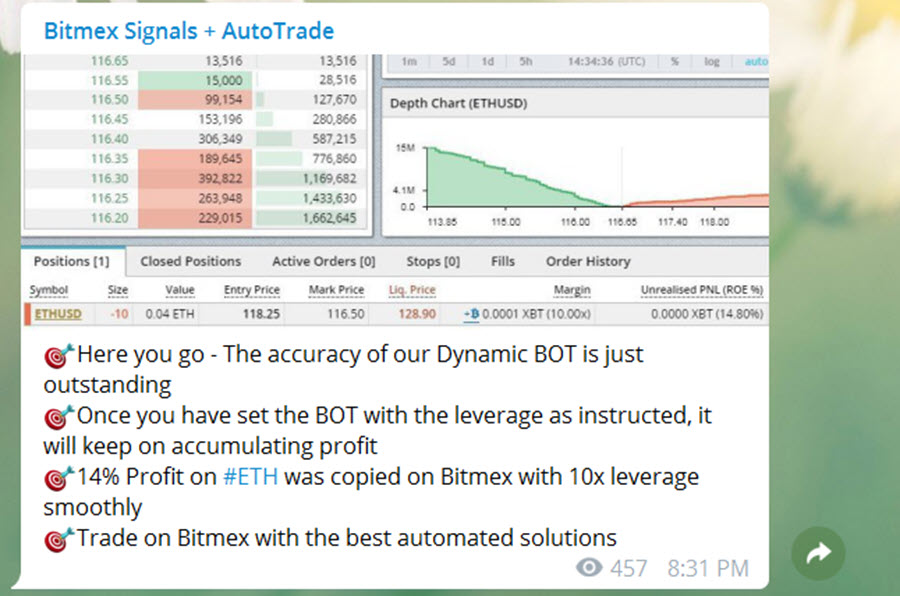Select the 5d chart range
This screenshot has height=596, width=900.
click(x=449, y=61)
